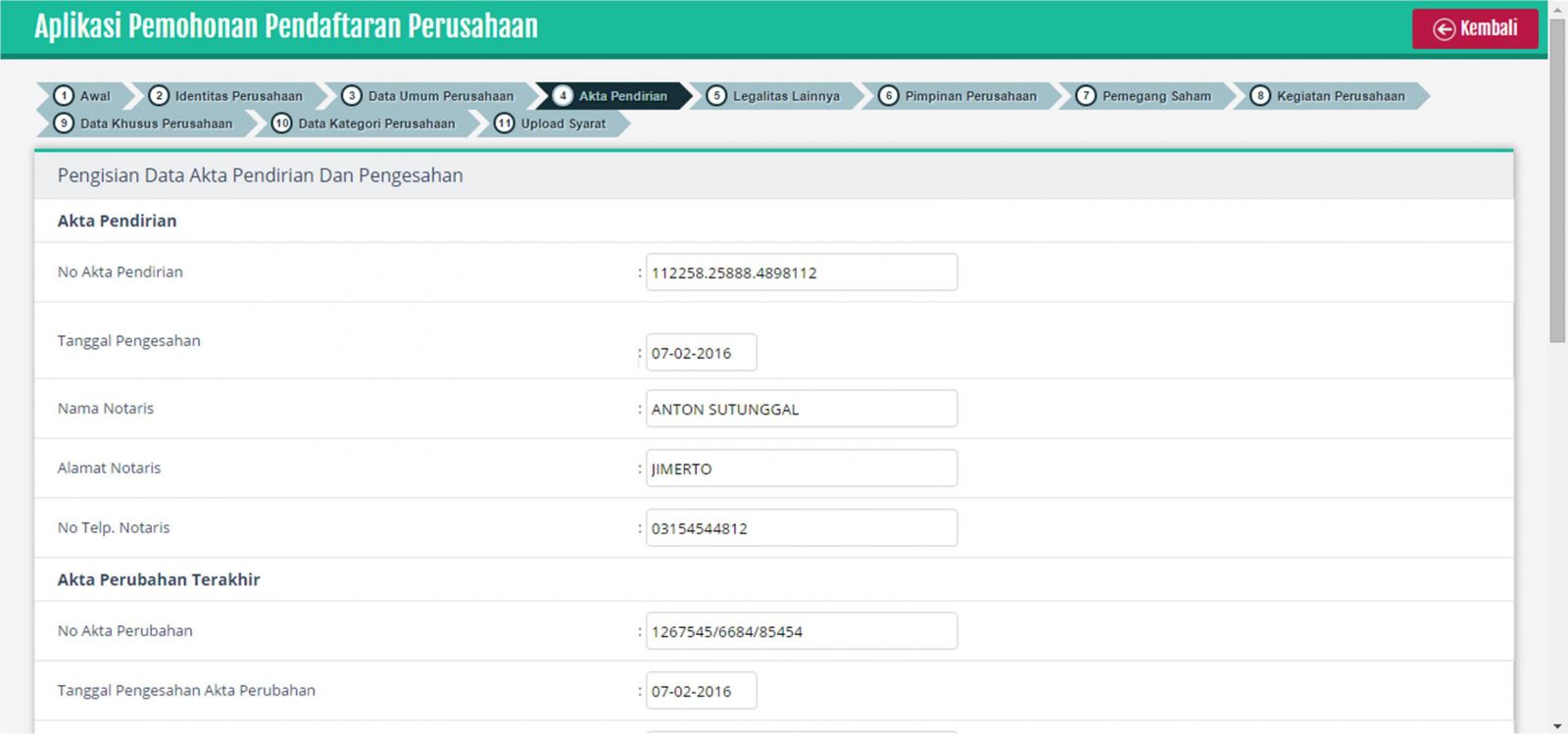Image resolution: width=1568 pixels, height=734 pixels.
Task: Select the active step 4 Akta Pendirian
Action: (x=612, y=96)
